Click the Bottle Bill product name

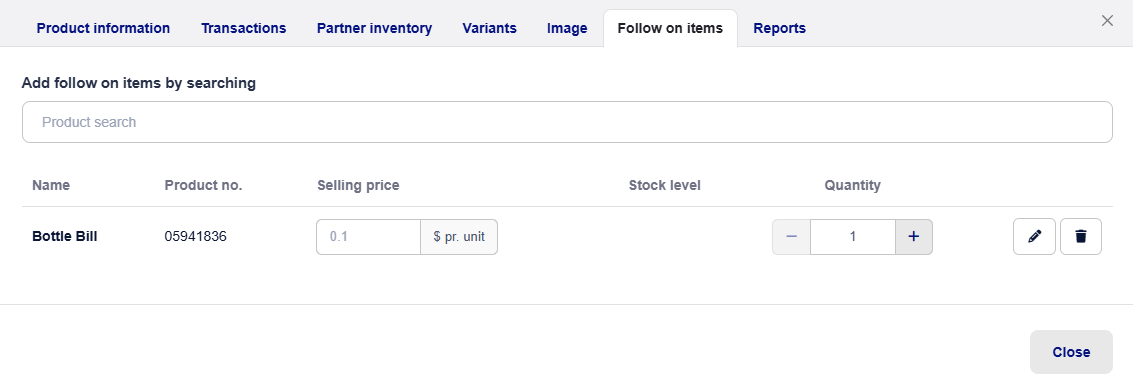pyautogui.click(x=64, y=236)
